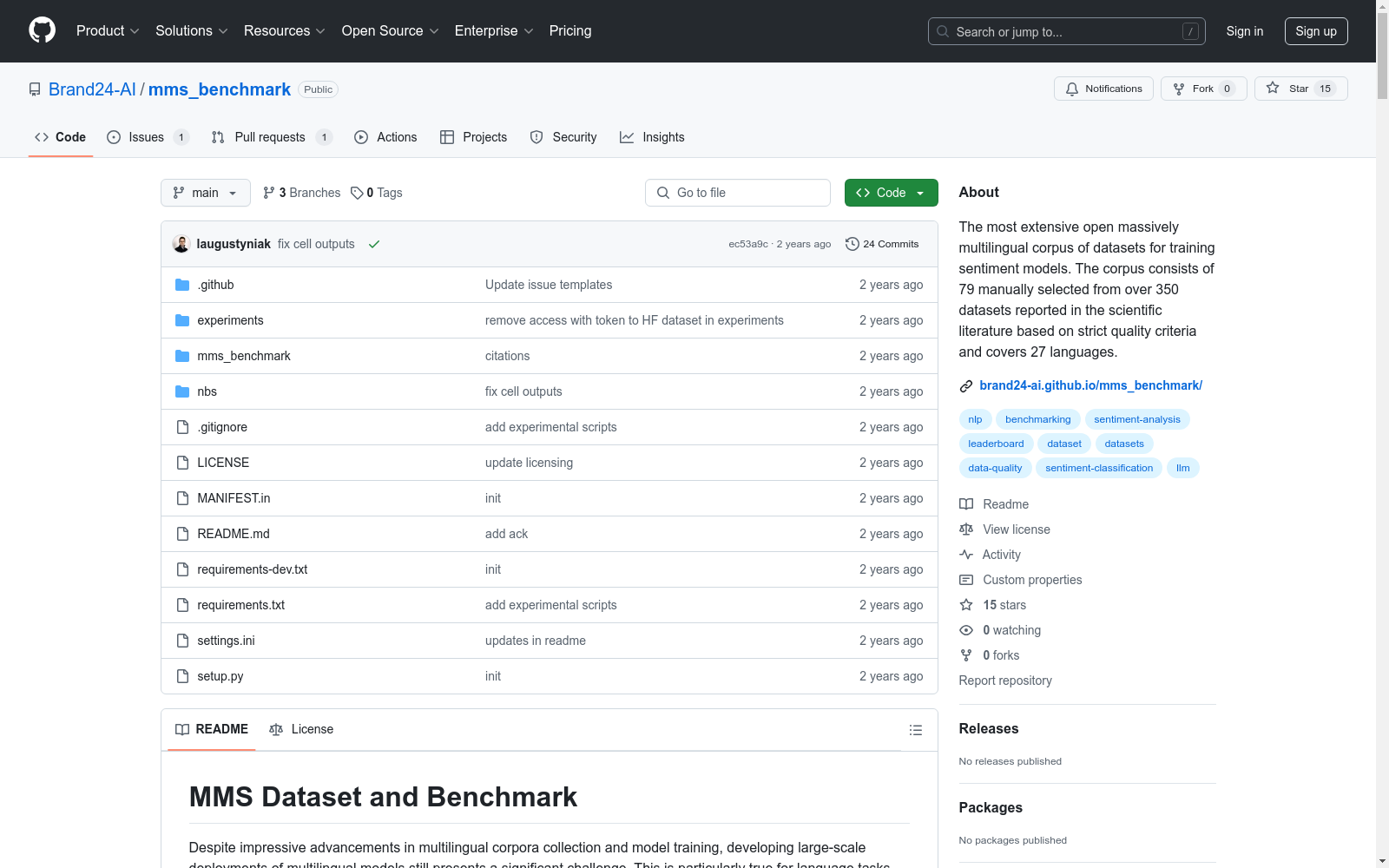The width and height of the screenshot is (1389, 868).
Task: Click the Report repository link
Action: (x=1005, y=681)
